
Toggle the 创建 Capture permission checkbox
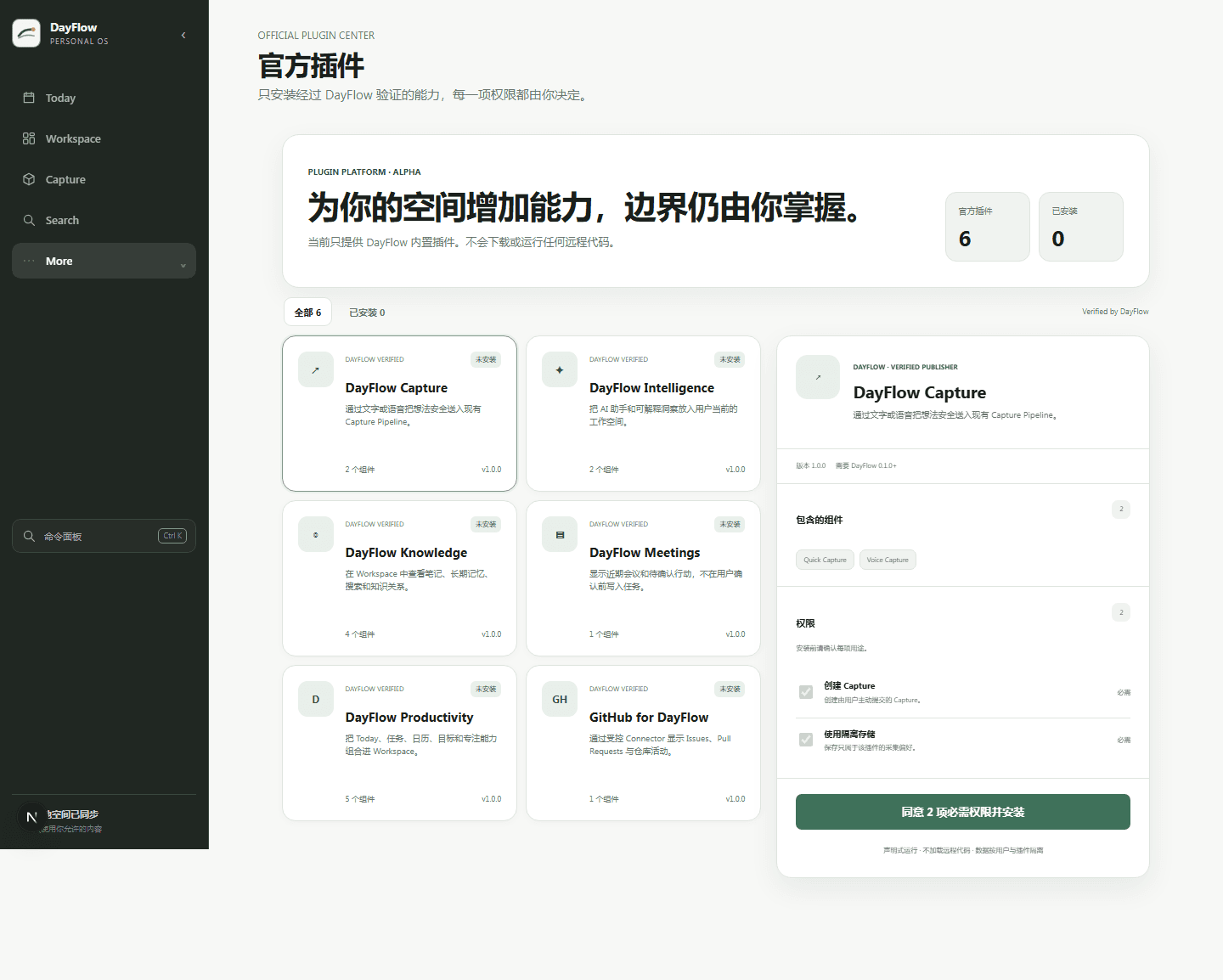click(x=806, y=692)
